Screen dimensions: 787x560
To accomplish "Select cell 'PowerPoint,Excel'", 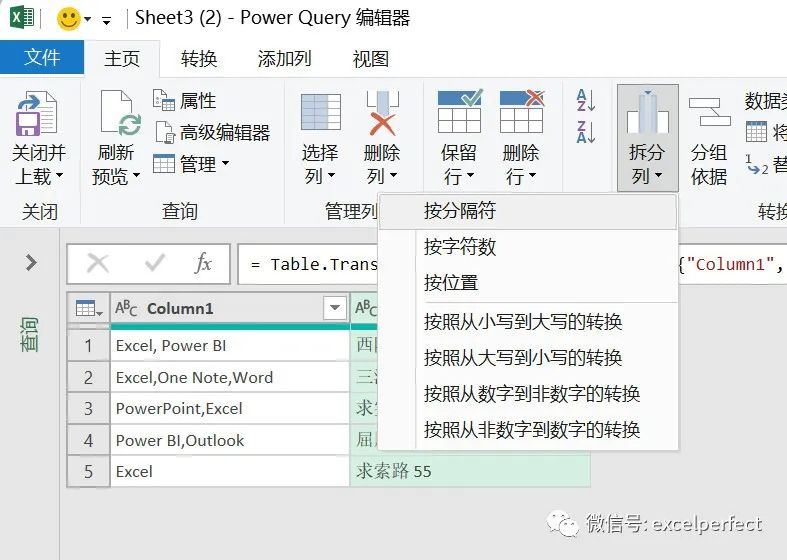I will (x=230, y=408).
